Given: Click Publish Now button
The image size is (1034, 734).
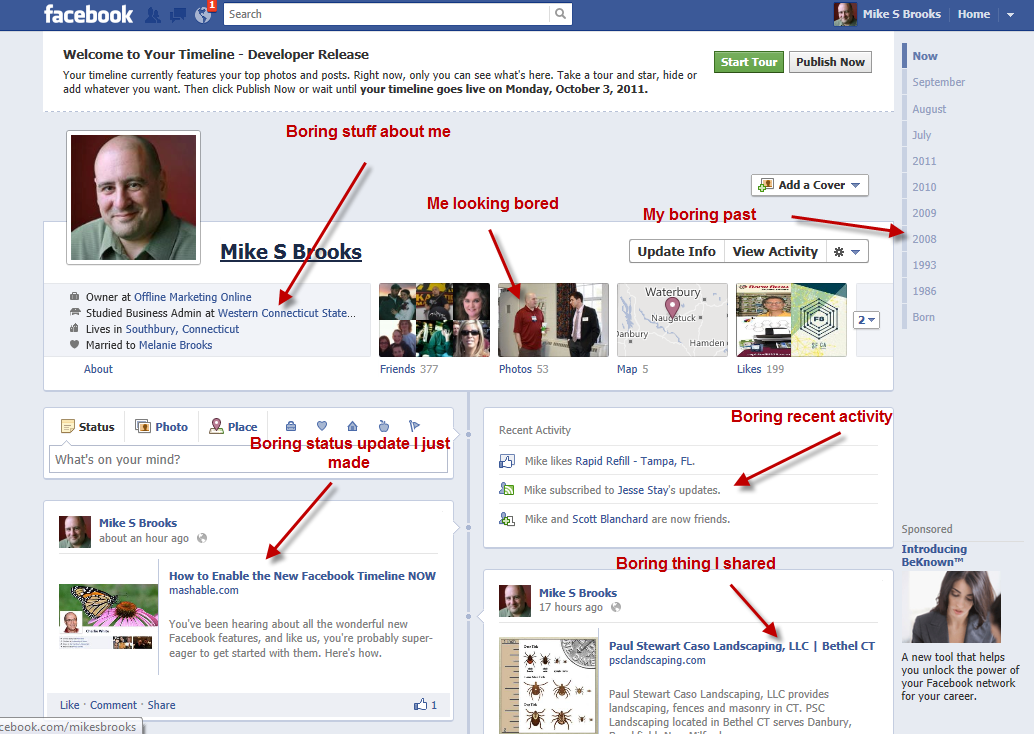Looking at the screenshot, I should click(830, 62).
